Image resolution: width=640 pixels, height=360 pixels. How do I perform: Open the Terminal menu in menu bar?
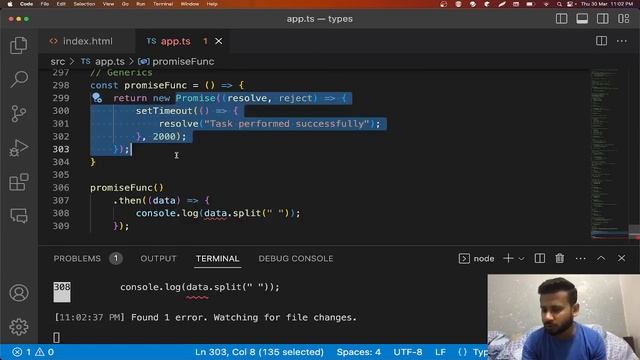click(x=163, y=4)
